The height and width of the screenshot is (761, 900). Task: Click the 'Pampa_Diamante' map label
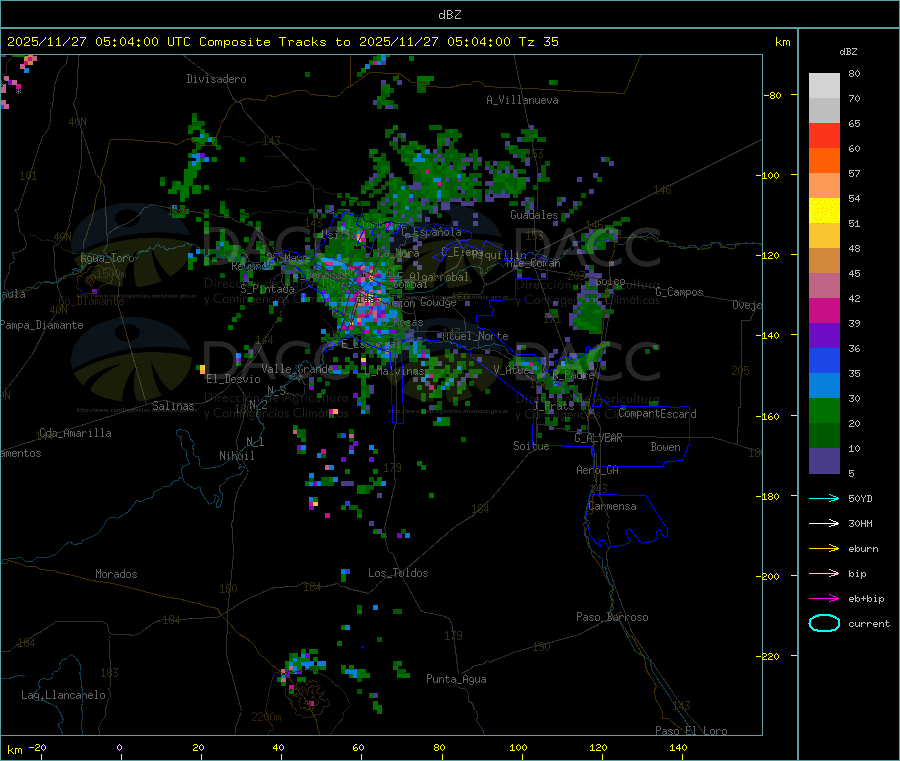(x=42, y=325)
